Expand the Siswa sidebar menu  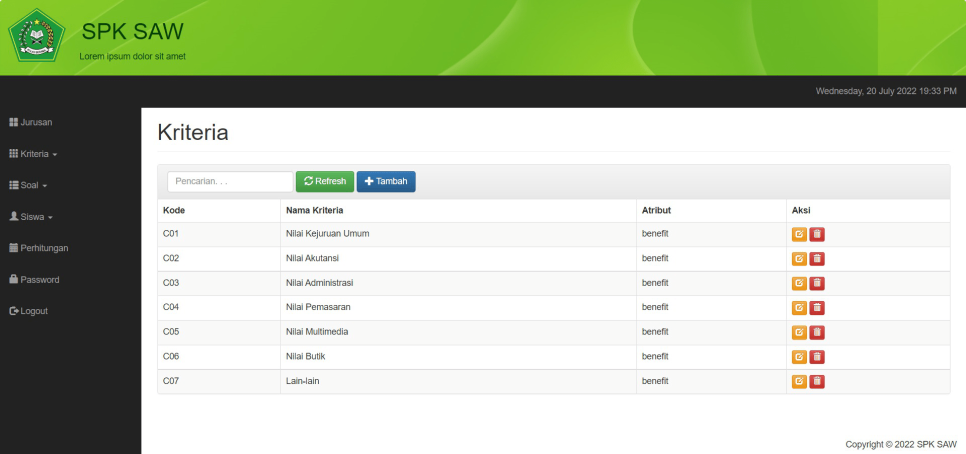[31, 216]
